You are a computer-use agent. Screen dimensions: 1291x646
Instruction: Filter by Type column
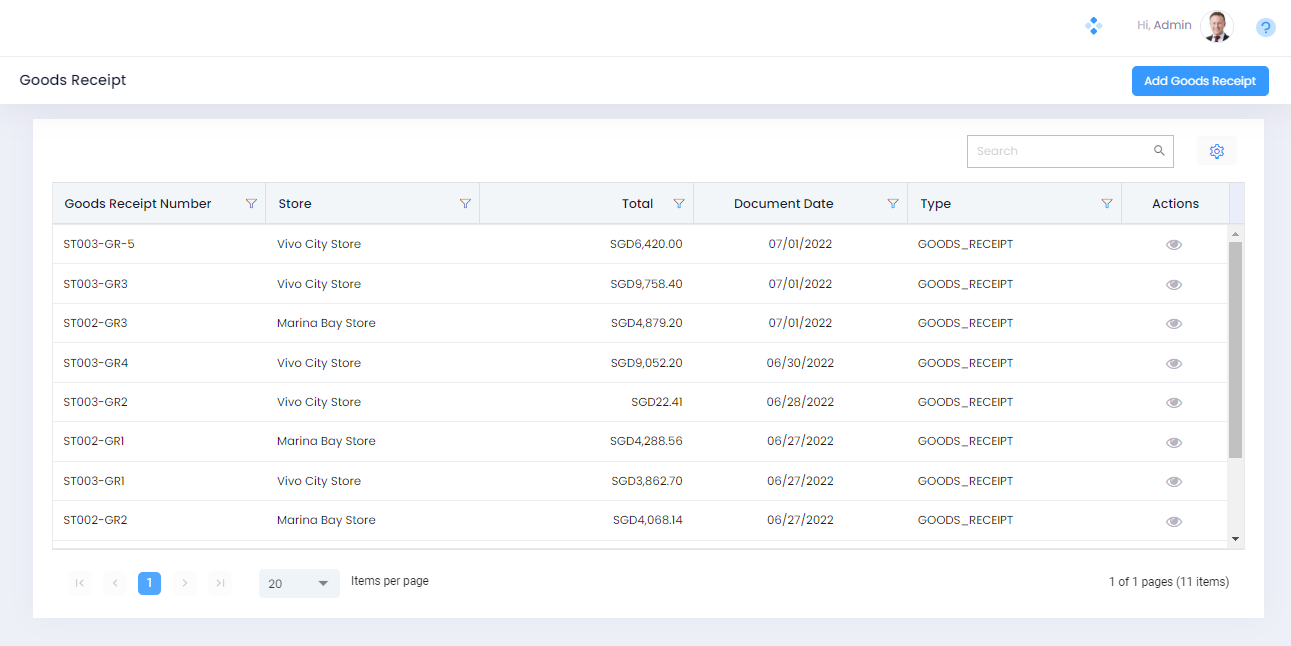pos(1107,203)
